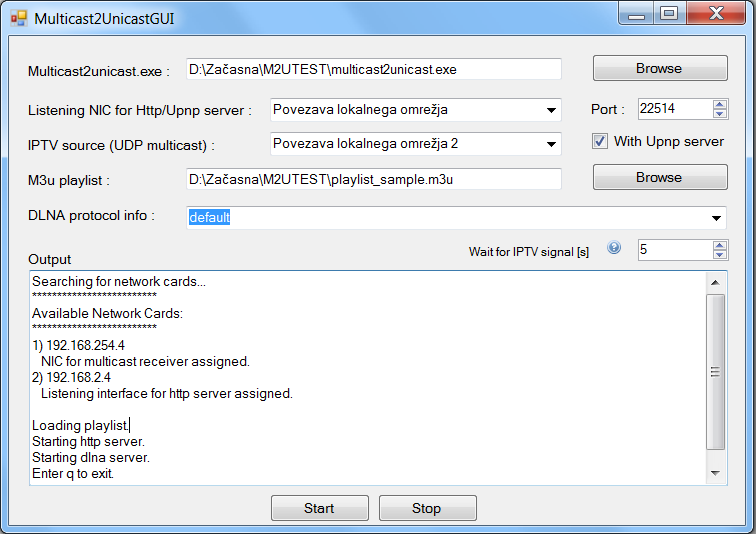Image resolution: width=756 pixels, height=534 pixels.
Task: Click the Stop button
Action: [428, 508]
